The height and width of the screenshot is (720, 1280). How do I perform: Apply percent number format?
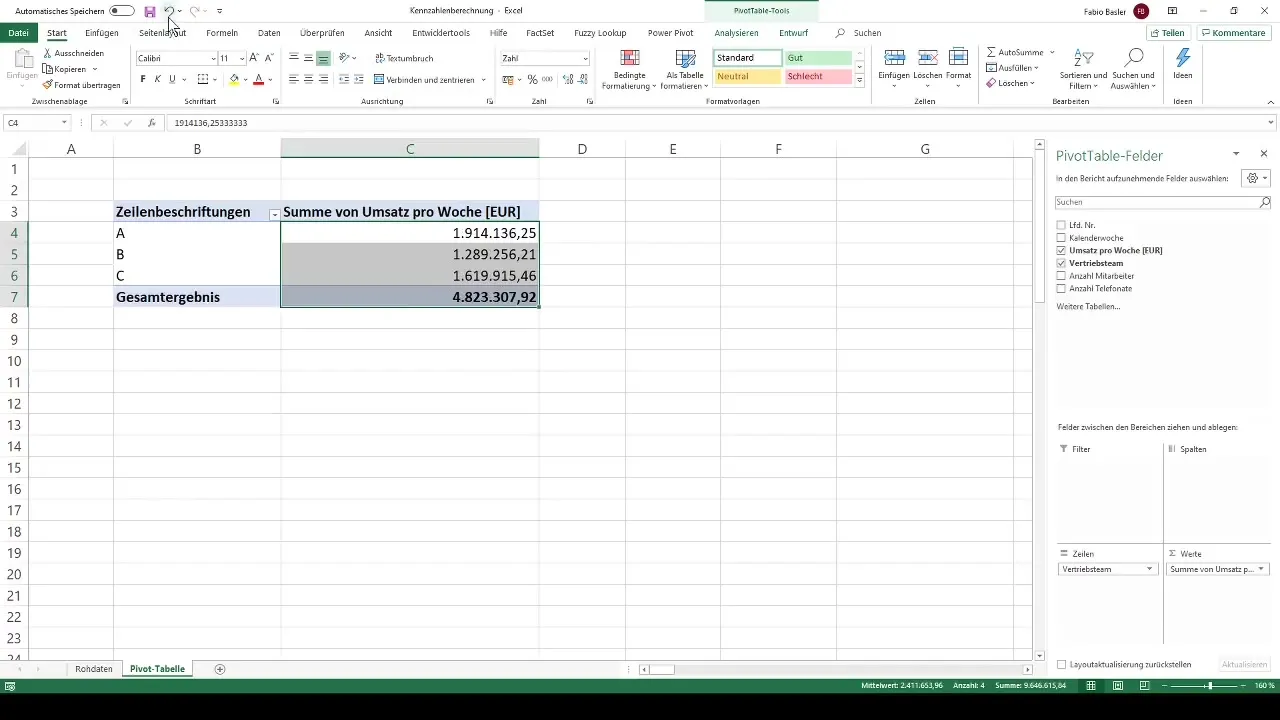(x=532, y=79)
